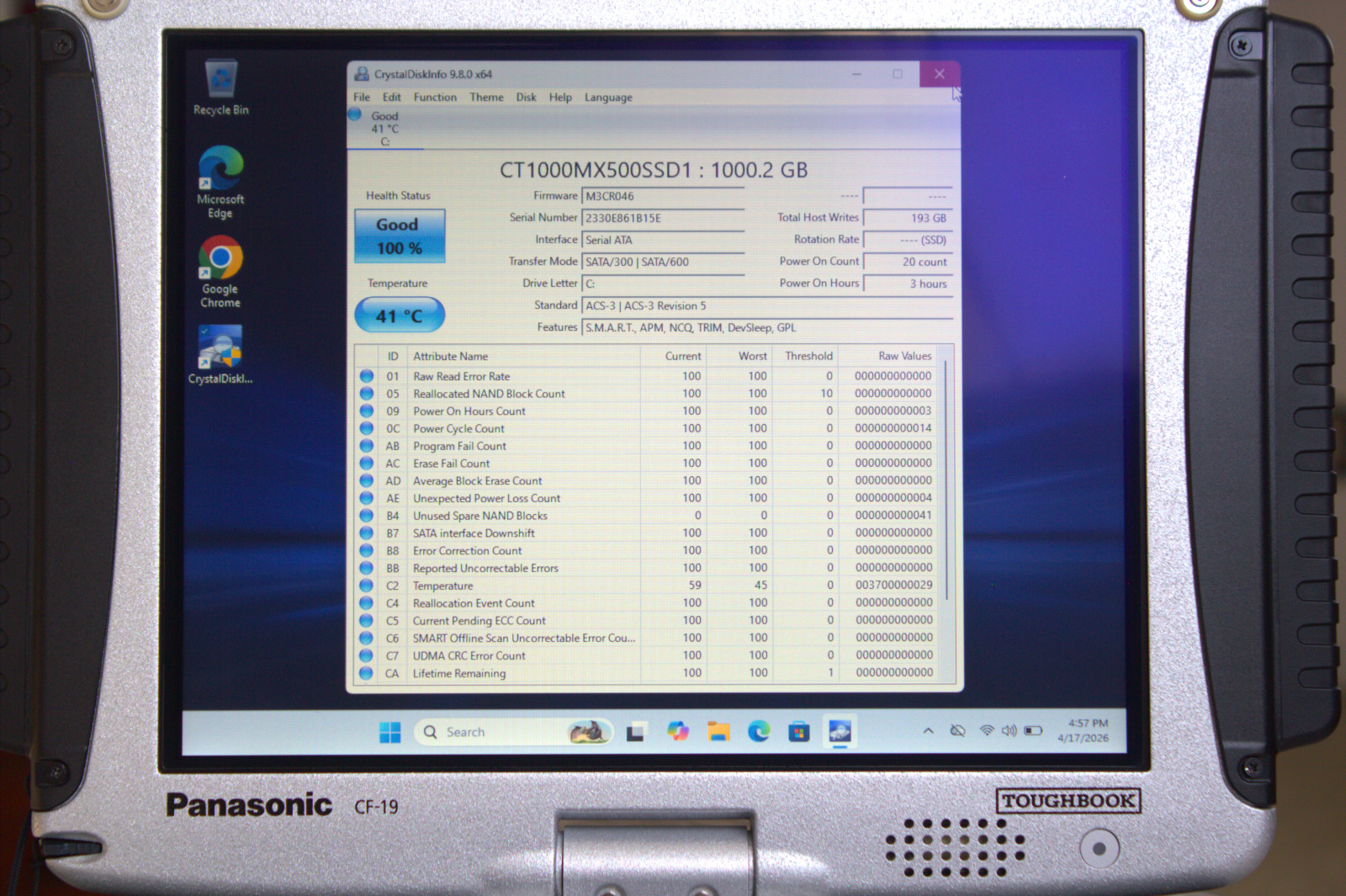The image size is (1346, 896).
Task: Open the CrystalDiskInfo desktop shortcut
Action: [x=220, y=354]
